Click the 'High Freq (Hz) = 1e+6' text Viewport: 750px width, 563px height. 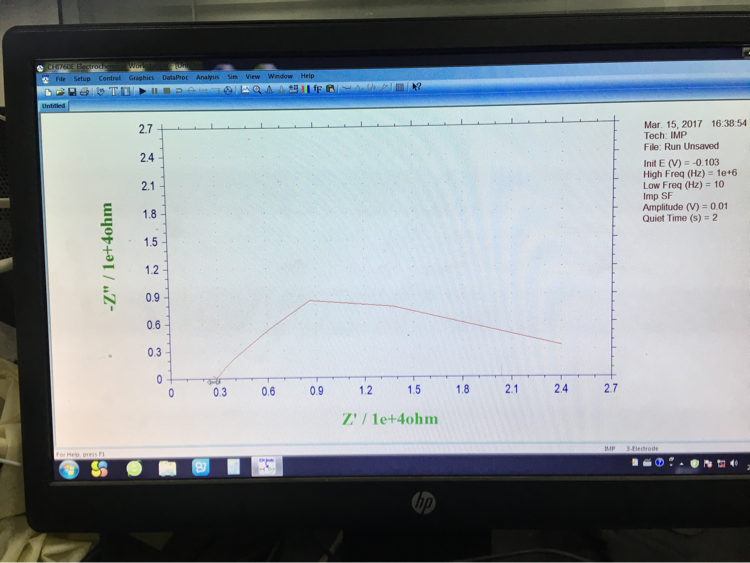coord(690,174)
